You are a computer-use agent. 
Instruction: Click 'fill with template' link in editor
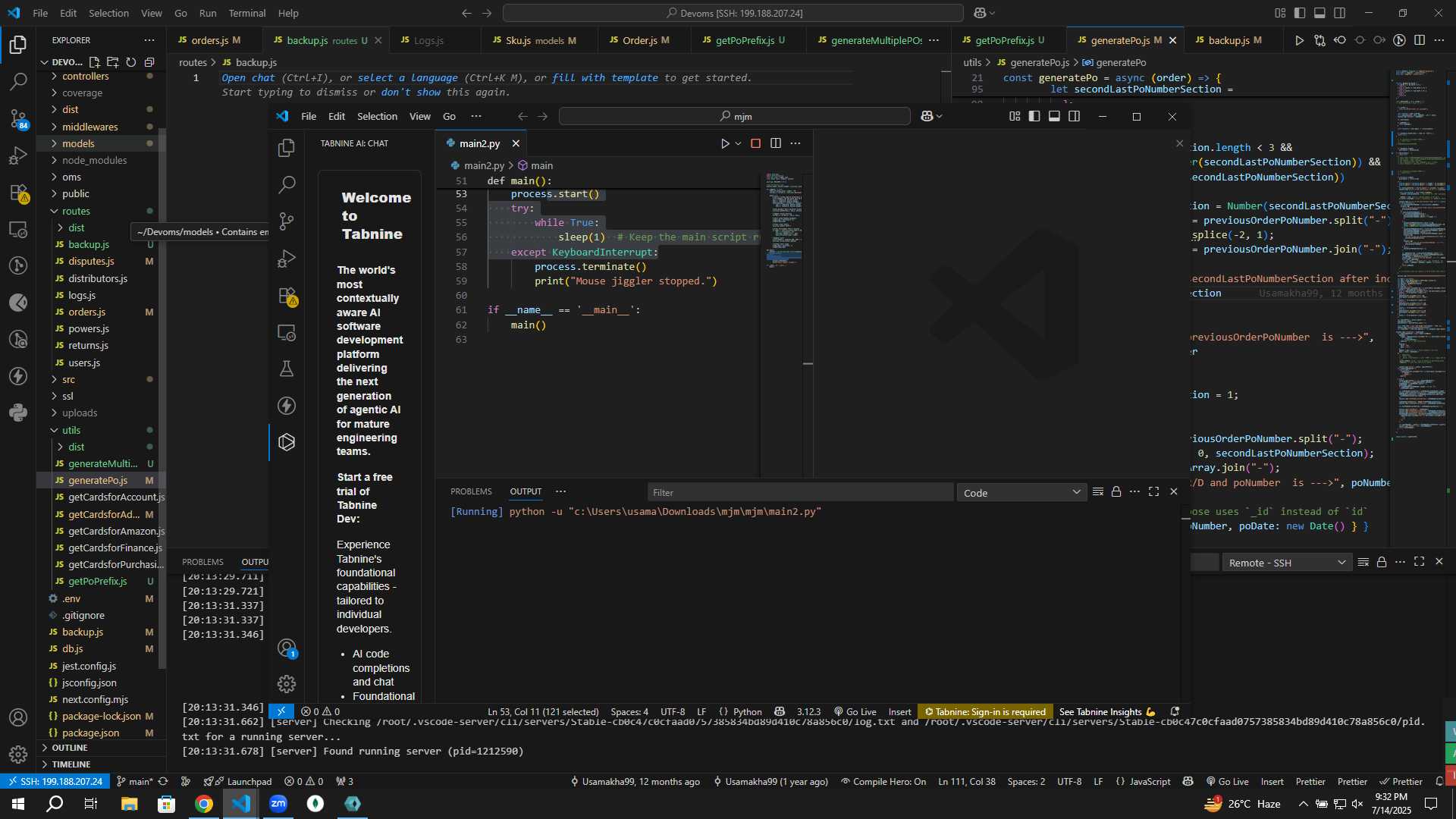605,78
